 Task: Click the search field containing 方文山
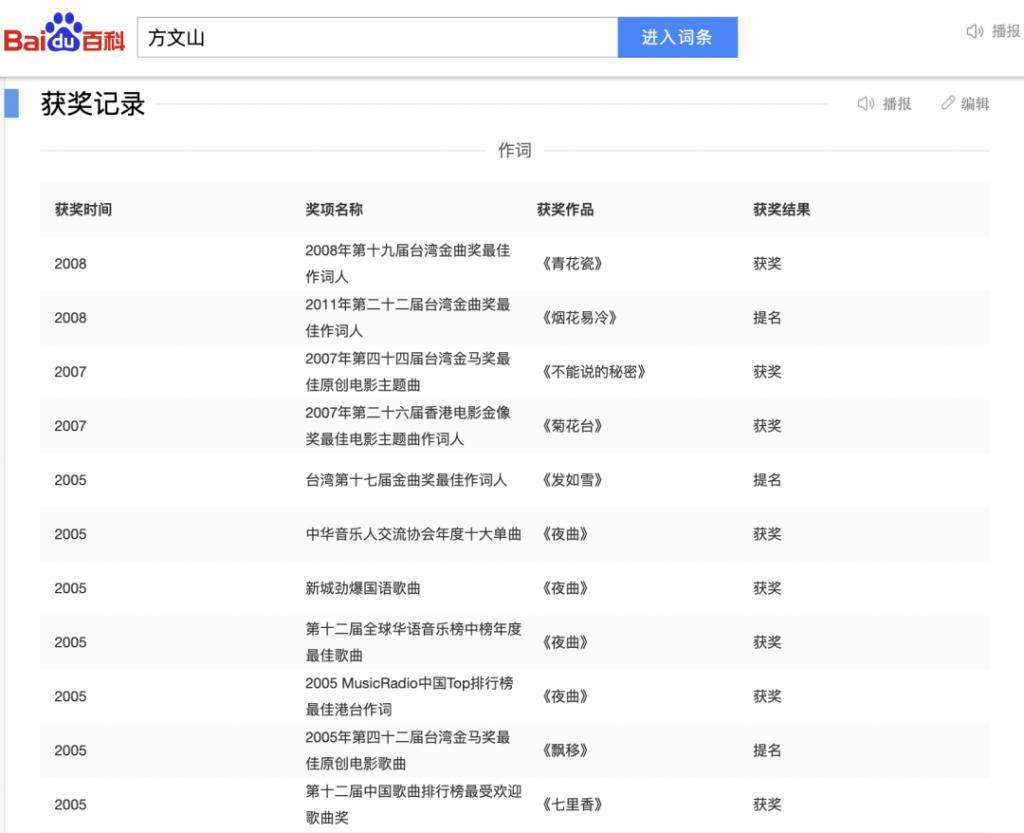377,37
